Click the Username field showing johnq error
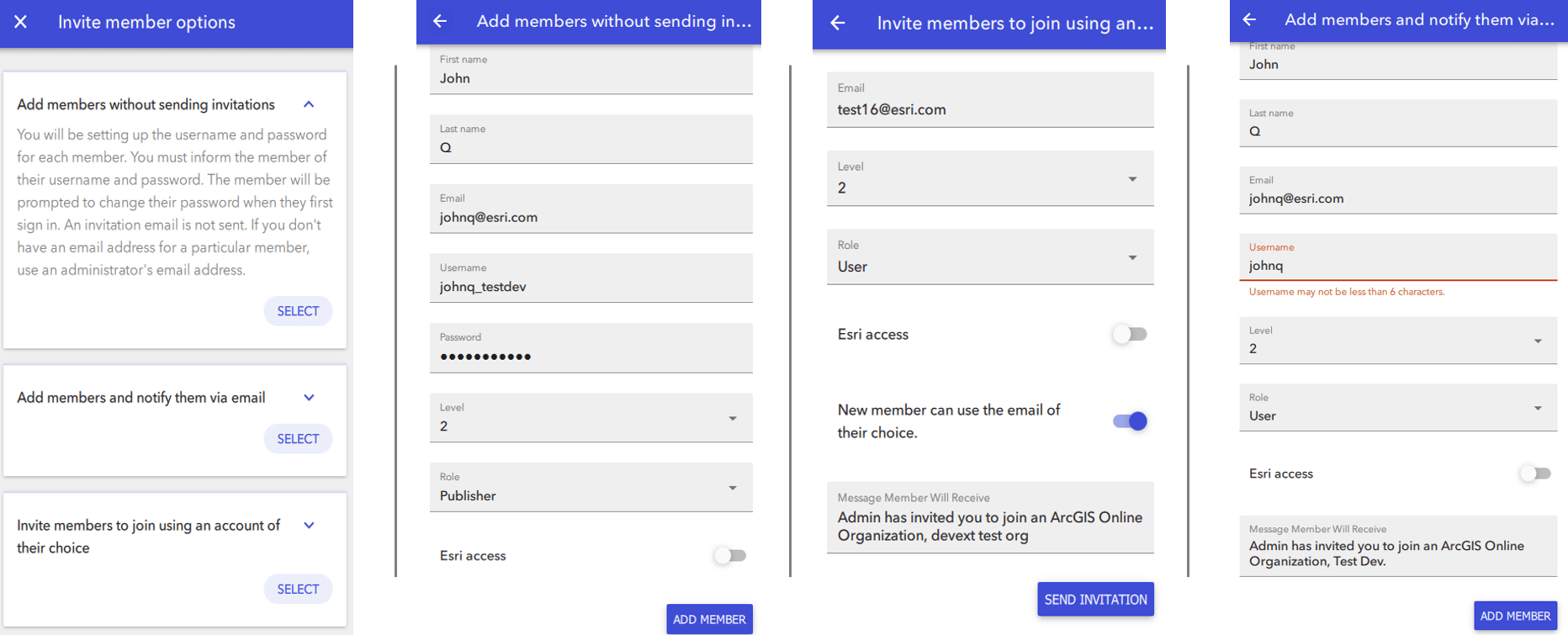This screenshot has height=635, width=1568. [1396, 266]
